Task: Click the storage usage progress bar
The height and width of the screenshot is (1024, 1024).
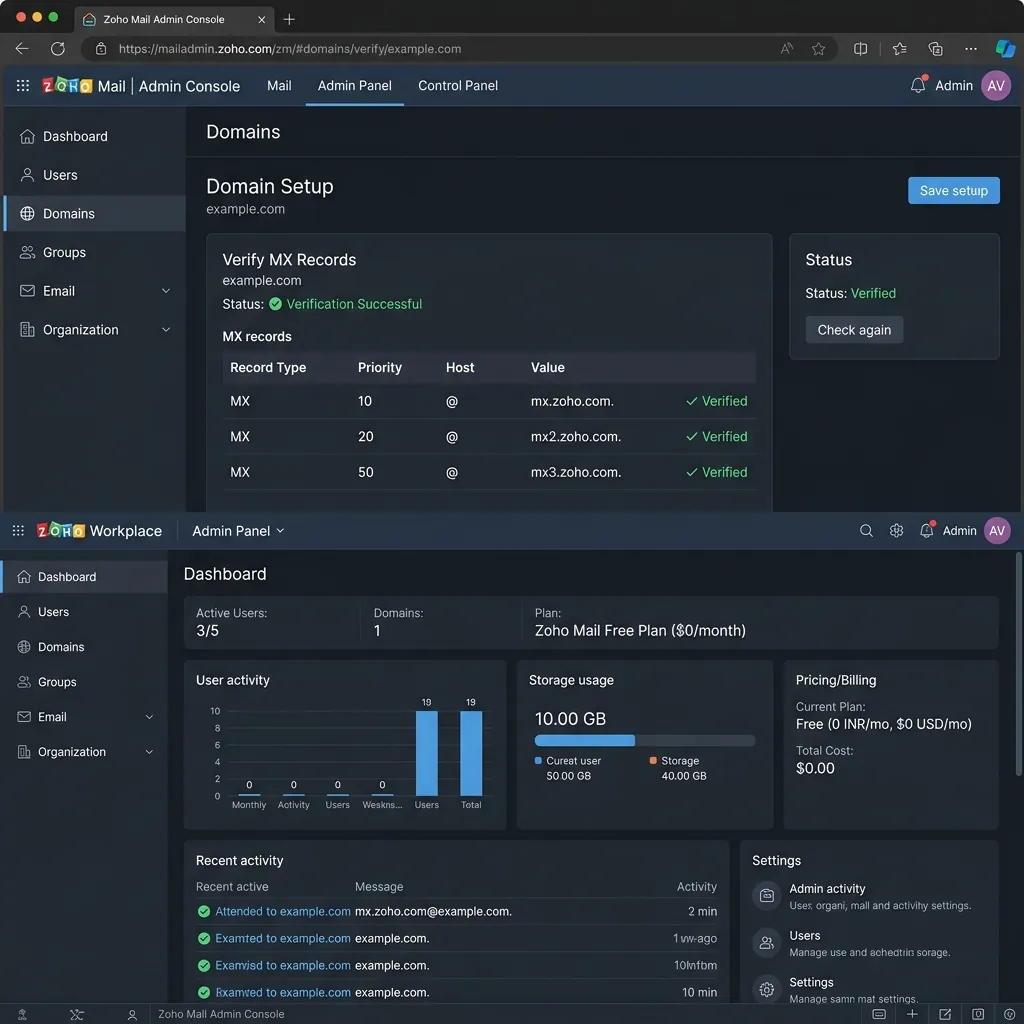Action: [x=645, y=741]
